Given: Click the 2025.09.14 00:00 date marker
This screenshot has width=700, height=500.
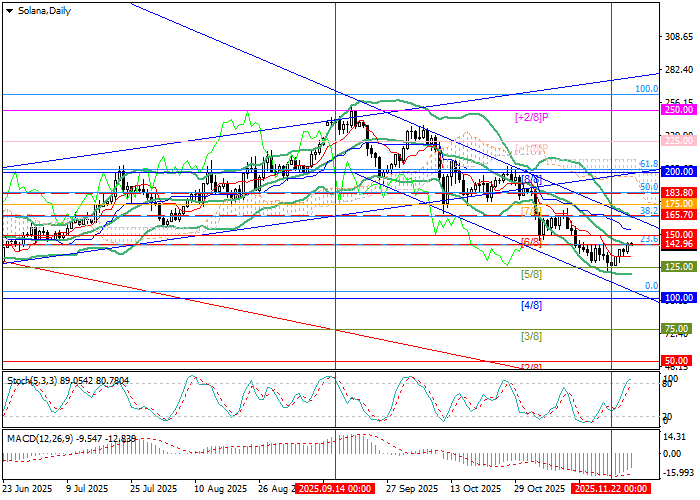Looking at the screenshot, I should [x=335, y=490].
